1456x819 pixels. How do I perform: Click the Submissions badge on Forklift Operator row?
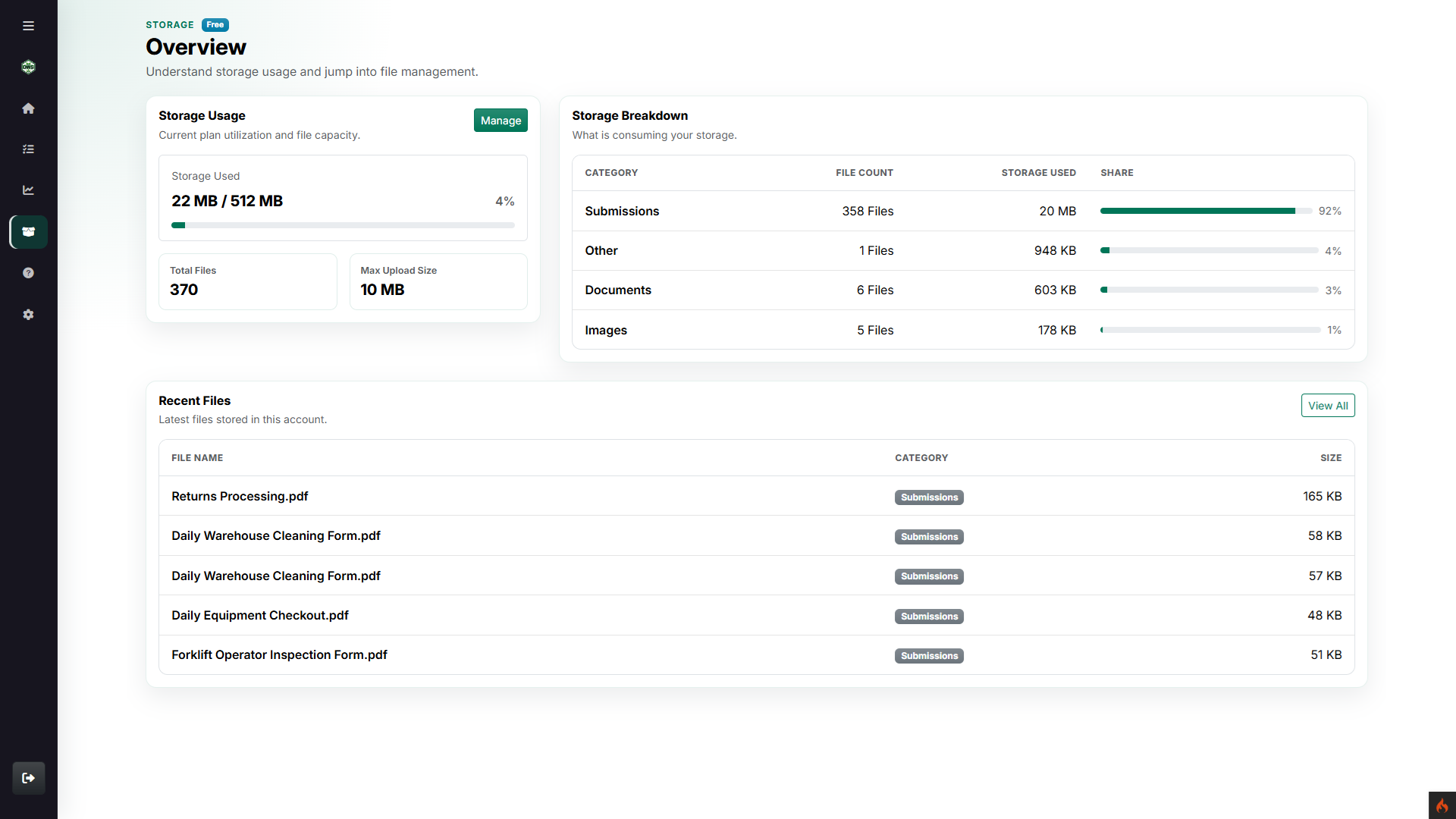929,656
